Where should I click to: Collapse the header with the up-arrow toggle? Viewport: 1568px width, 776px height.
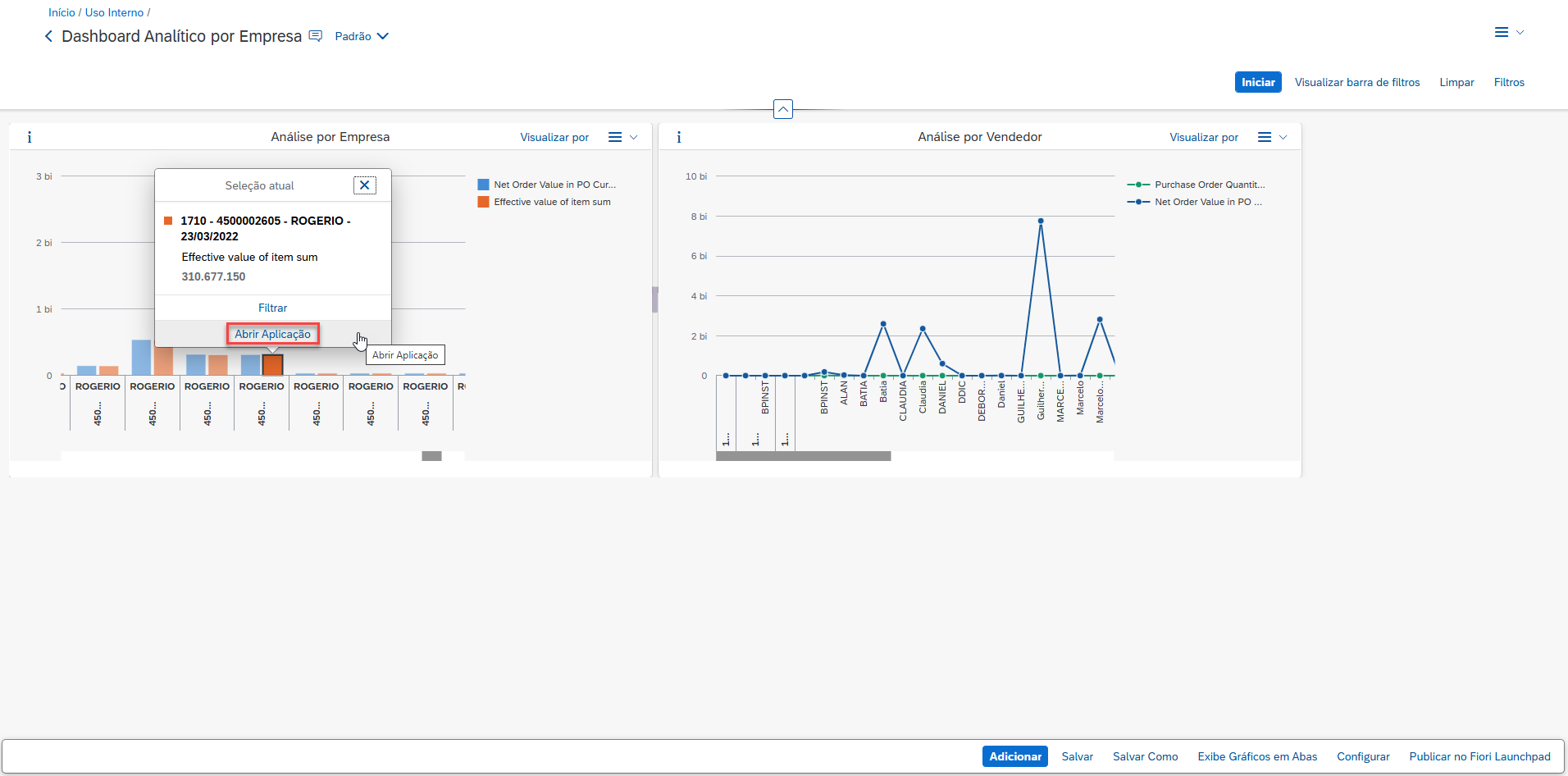click(x=783, y=109)
